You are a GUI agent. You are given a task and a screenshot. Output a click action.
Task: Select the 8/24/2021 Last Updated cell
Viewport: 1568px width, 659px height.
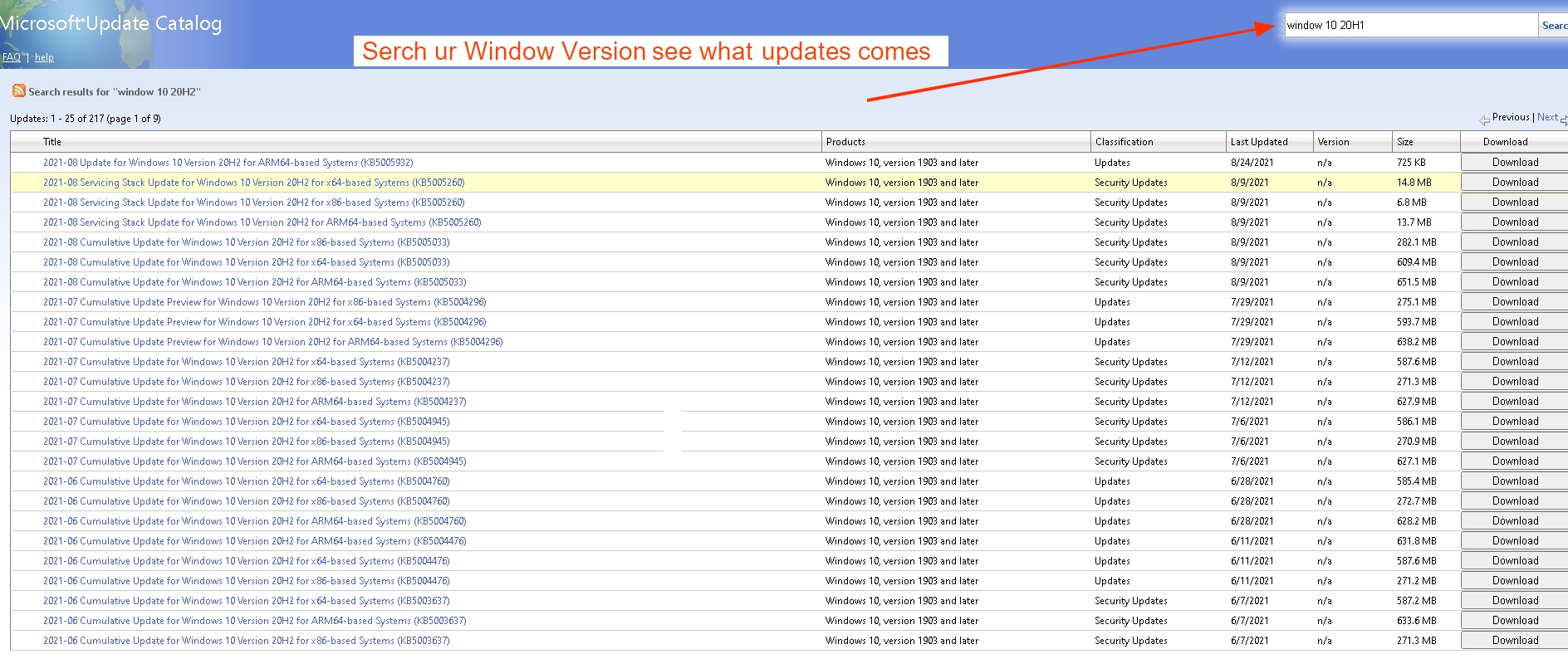[x=1252, y=163]
